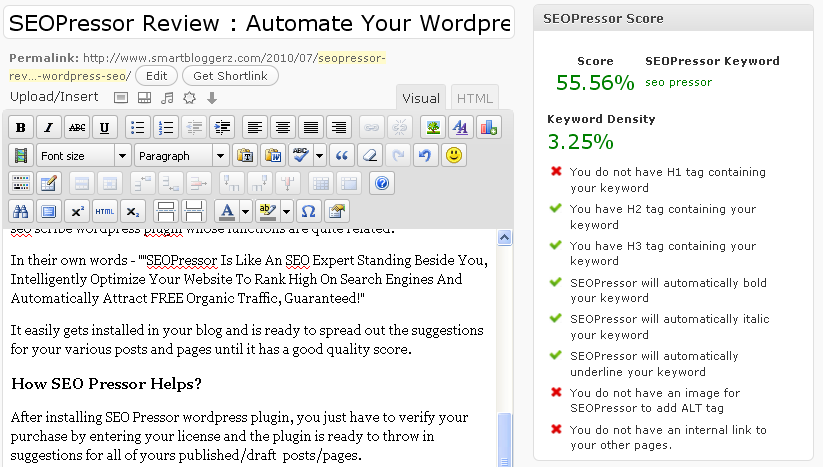Click the indent icon
The width and height of the screenshot is (823, 467).
pos(223,128)
